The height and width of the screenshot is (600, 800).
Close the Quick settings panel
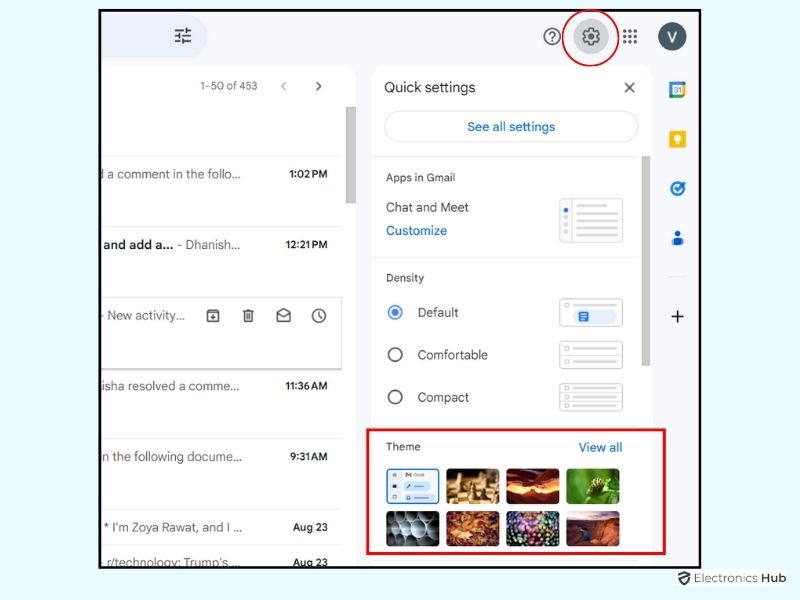click(x=629, y=88)
